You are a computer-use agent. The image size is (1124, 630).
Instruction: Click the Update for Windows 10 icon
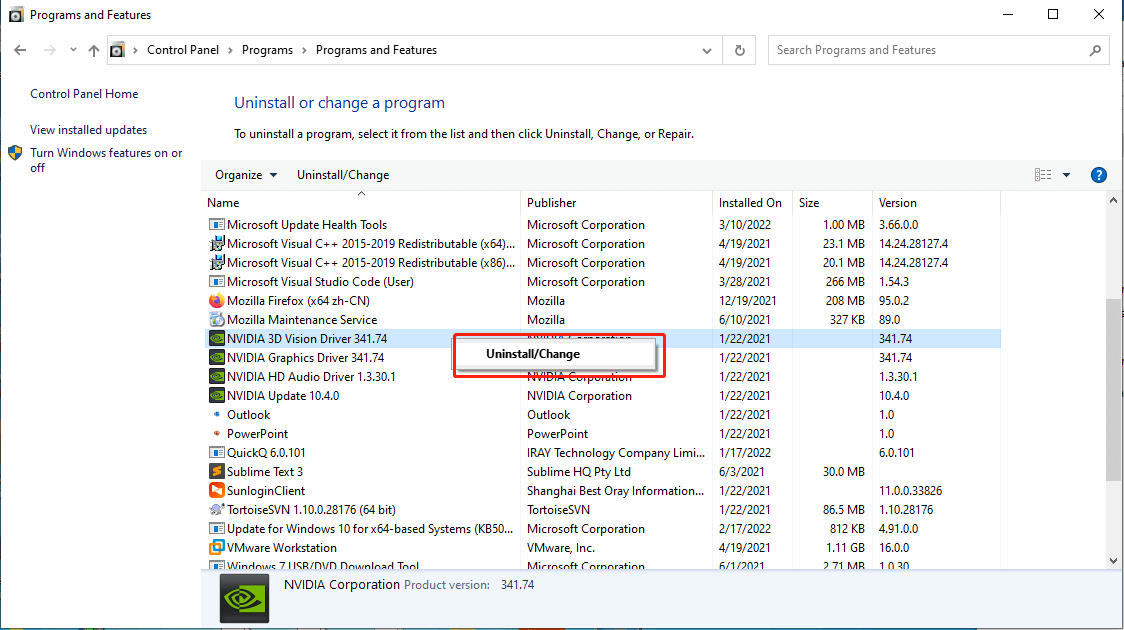216,529
